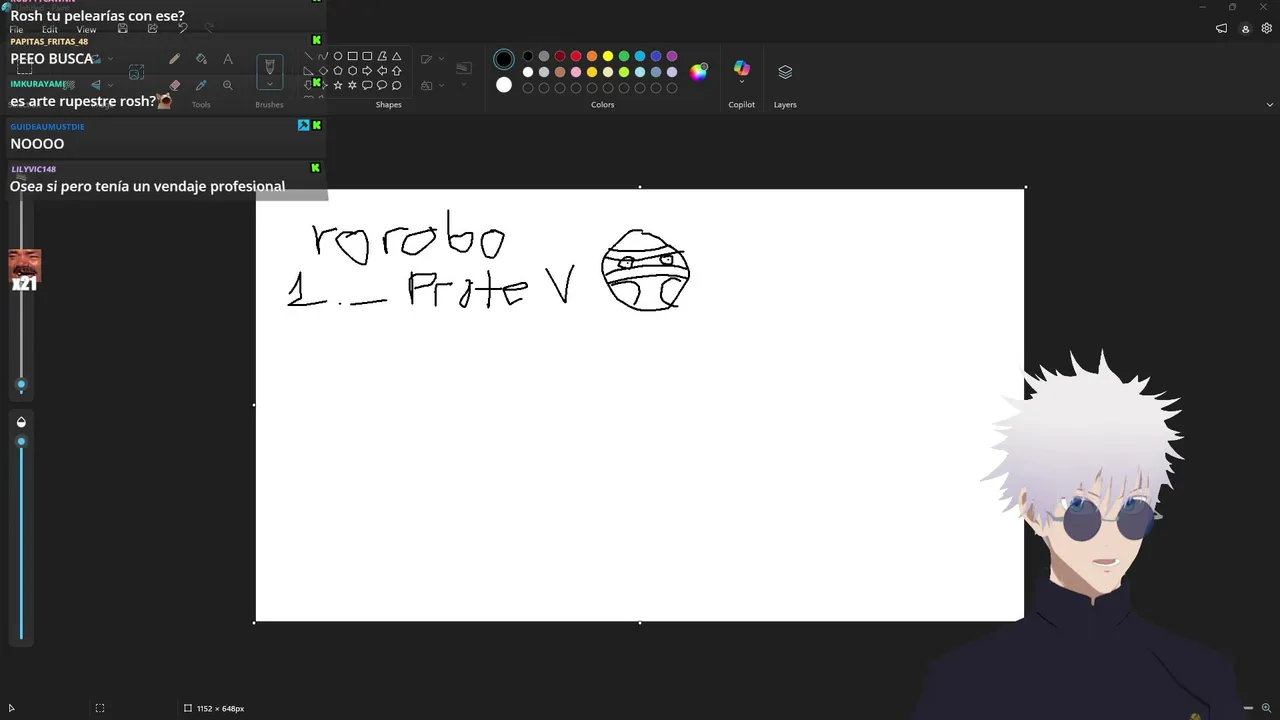Pick the pink color swatch
Image resolution: width=1280 pixels, height=720 pixels.
tap(576, 72)
